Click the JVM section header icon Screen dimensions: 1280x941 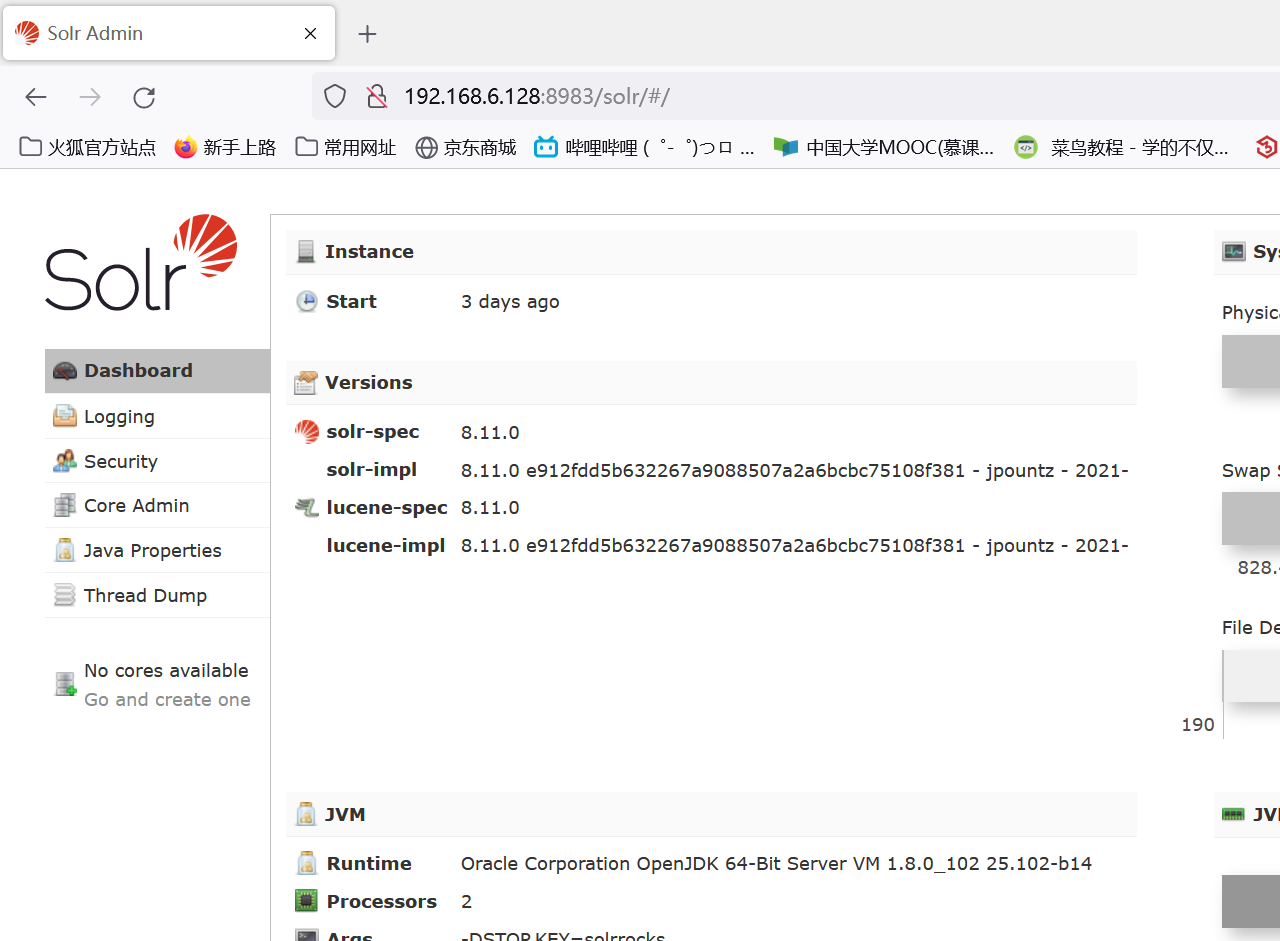[x=306, y=815]
